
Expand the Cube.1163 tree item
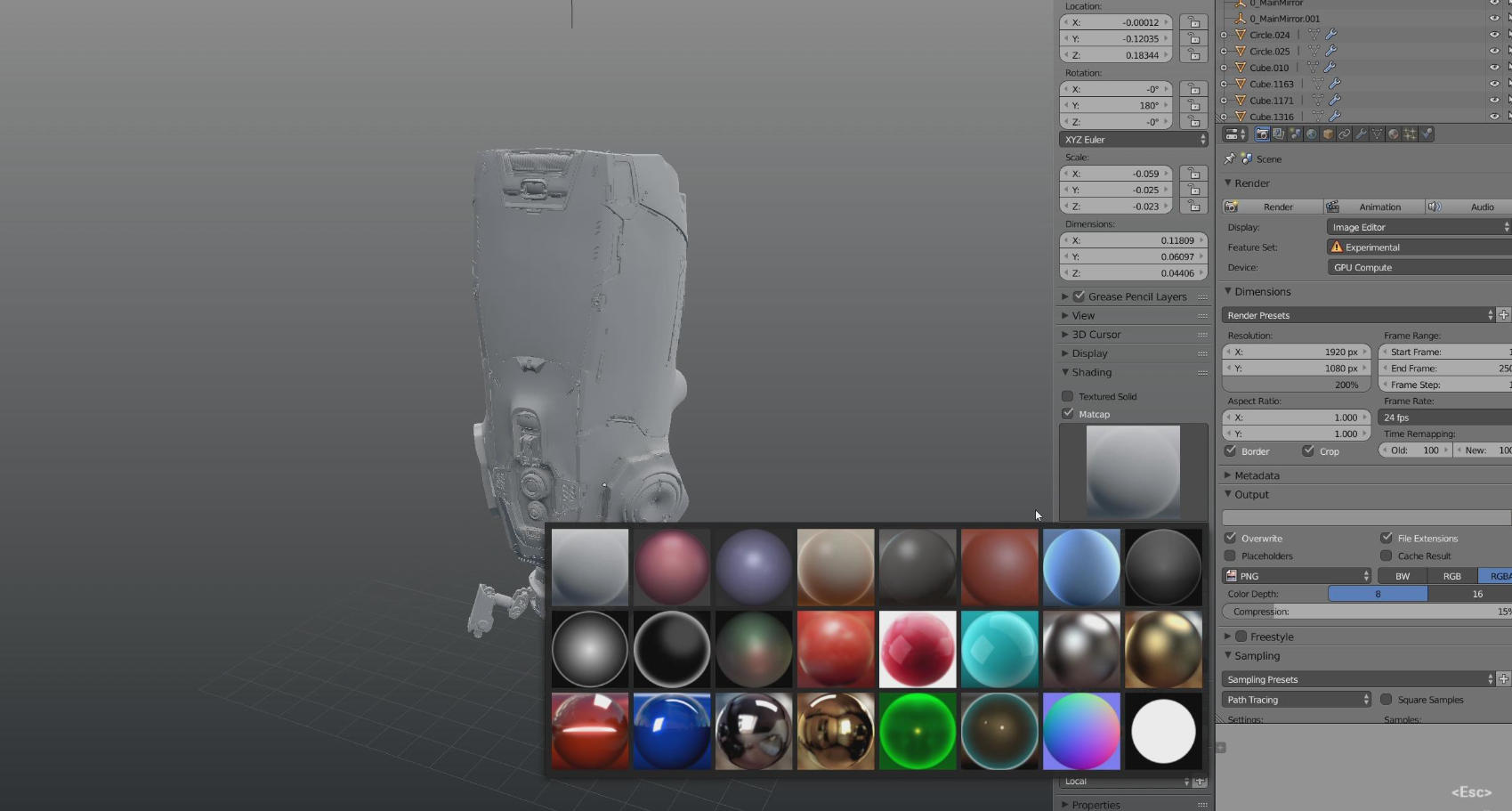[x=1224, y=84]
